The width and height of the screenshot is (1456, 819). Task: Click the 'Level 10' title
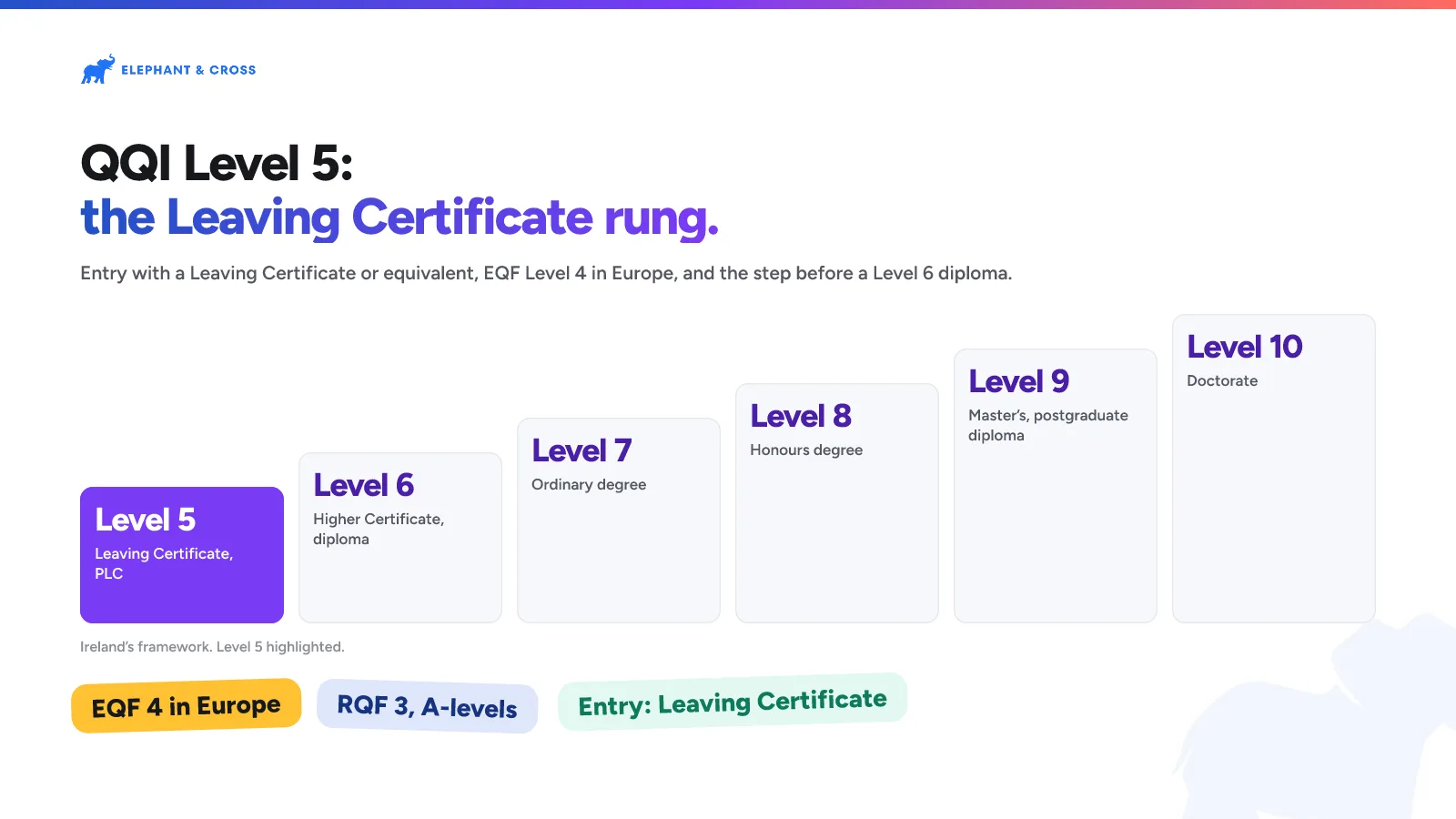[x=1245, y=347]
